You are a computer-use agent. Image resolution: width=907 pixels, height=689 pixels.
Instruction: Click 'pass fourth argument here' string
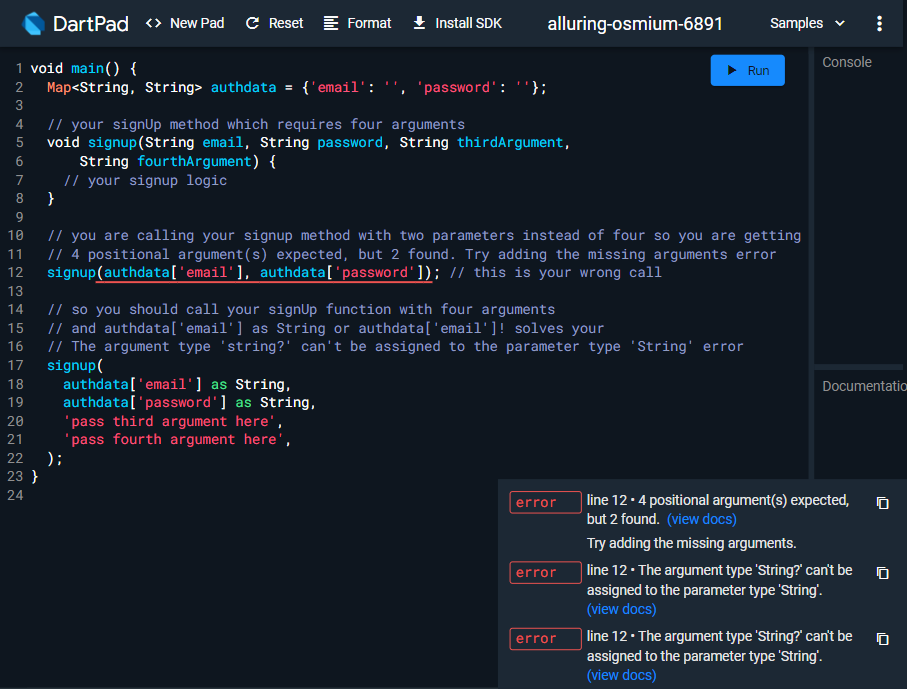coord(173,440)
